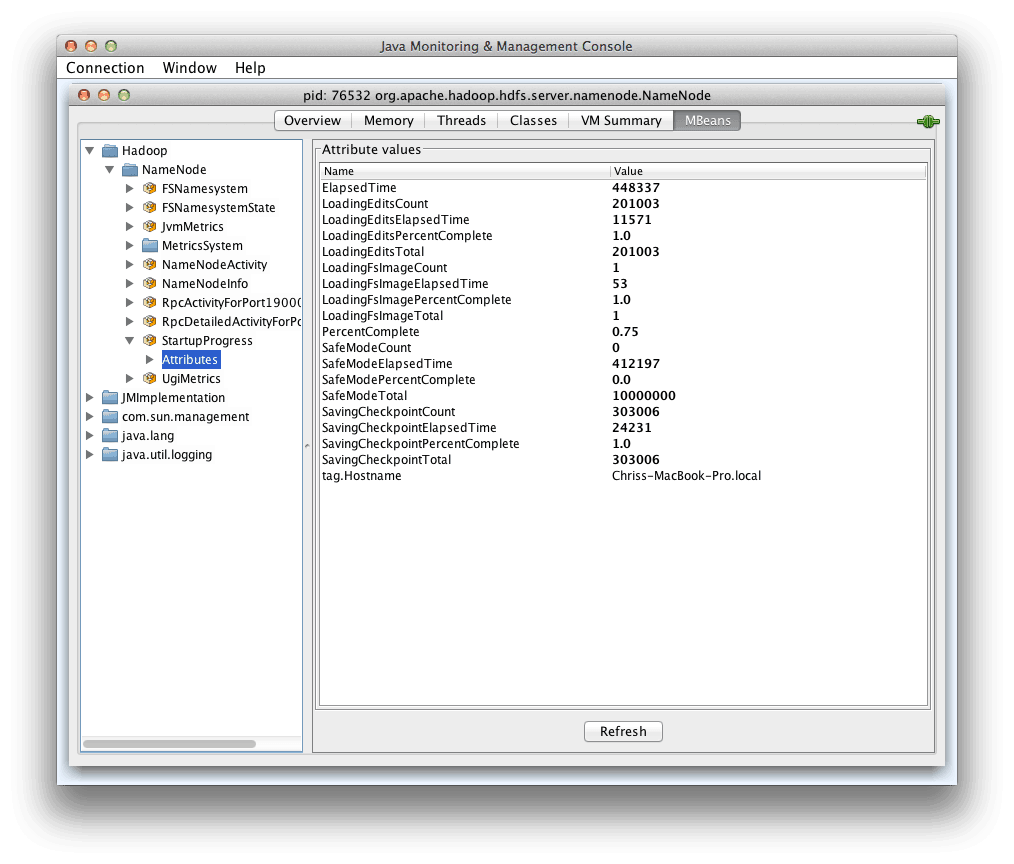
Task: Click the com.sun.management folder icon
Action: pos(110,416)
